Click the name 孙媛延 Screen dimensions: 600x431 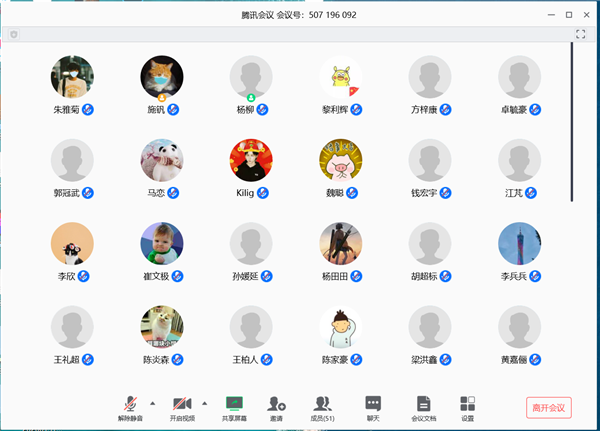point(245,276)
